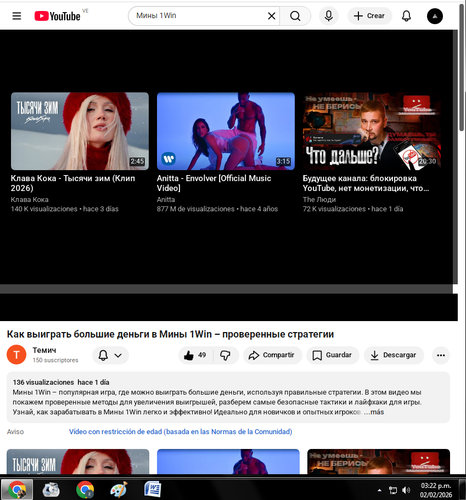Download the video with Descargar
The height and width of the screenshot is (500, 466).
tap(394, 355)
